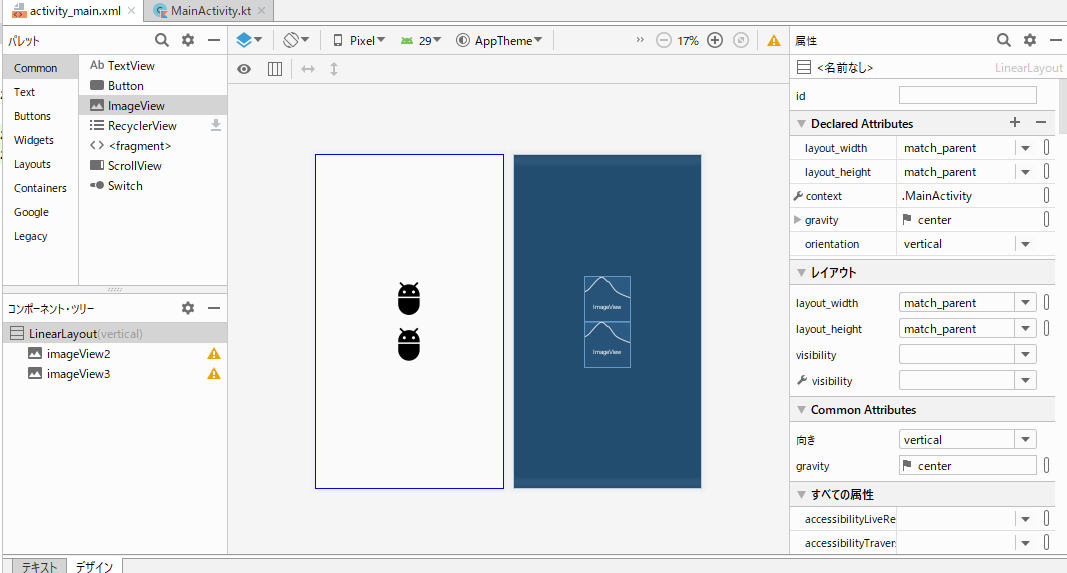This screenshot has width=1067, height=573.
Task: Click the id input field
Action: pyautogui.click(x=967, y=96)
